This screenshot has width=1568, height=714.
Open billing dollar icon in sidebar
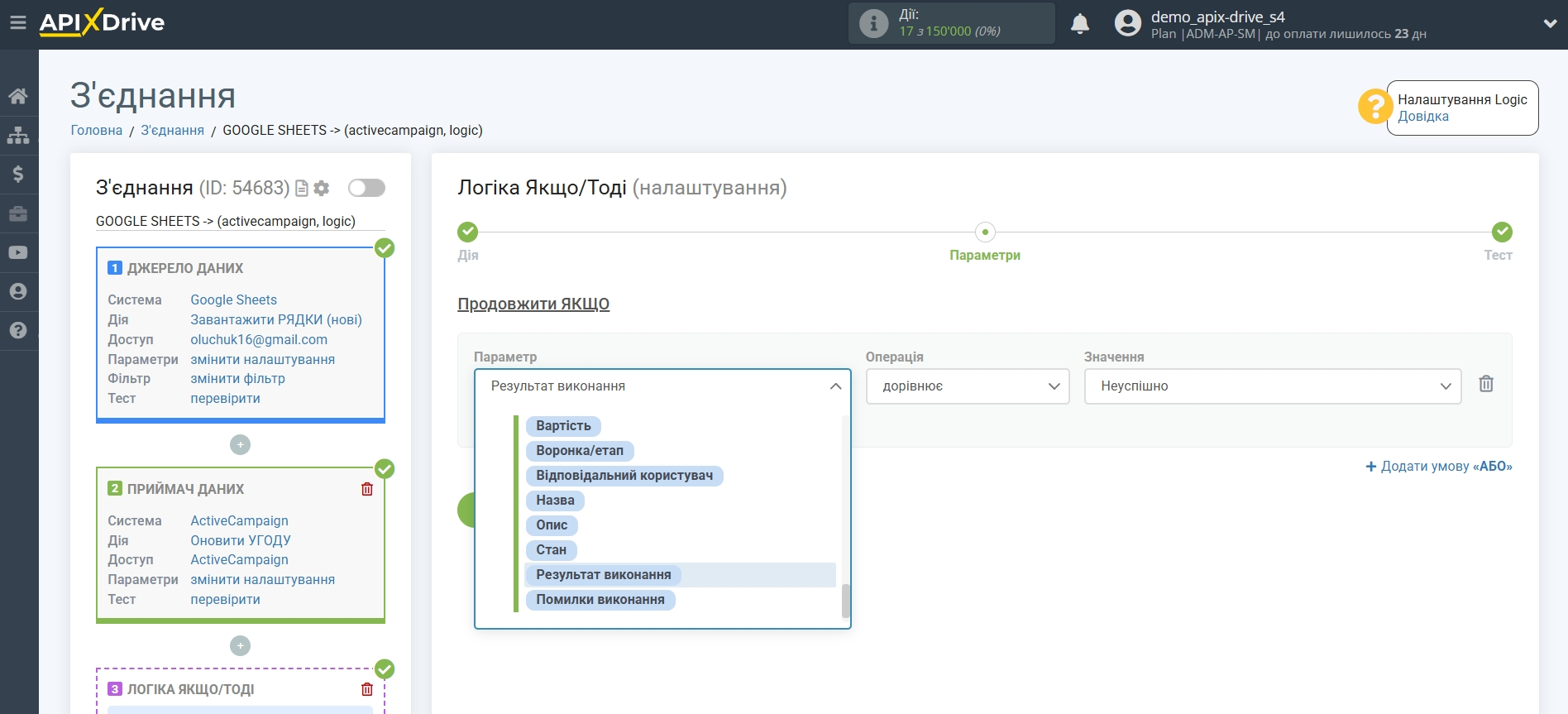tap(18, 174)
